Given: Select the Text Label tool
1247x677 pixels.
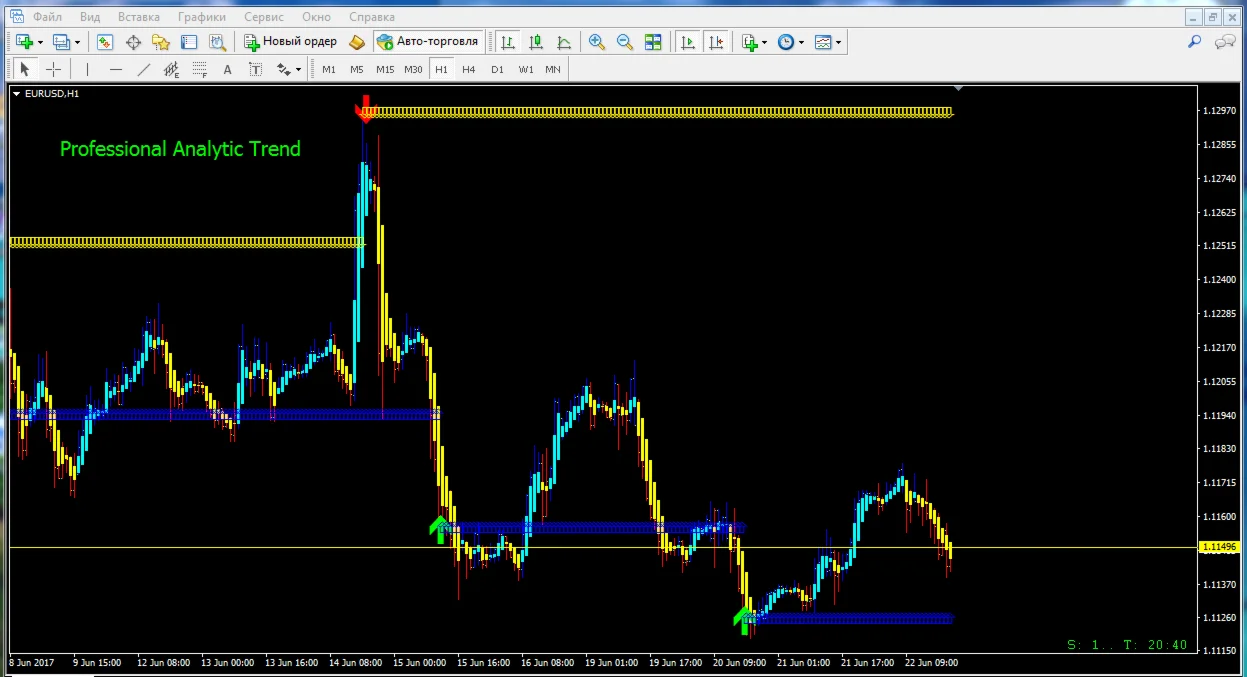Looking at the screenshot, I should [x=255, y=69].
